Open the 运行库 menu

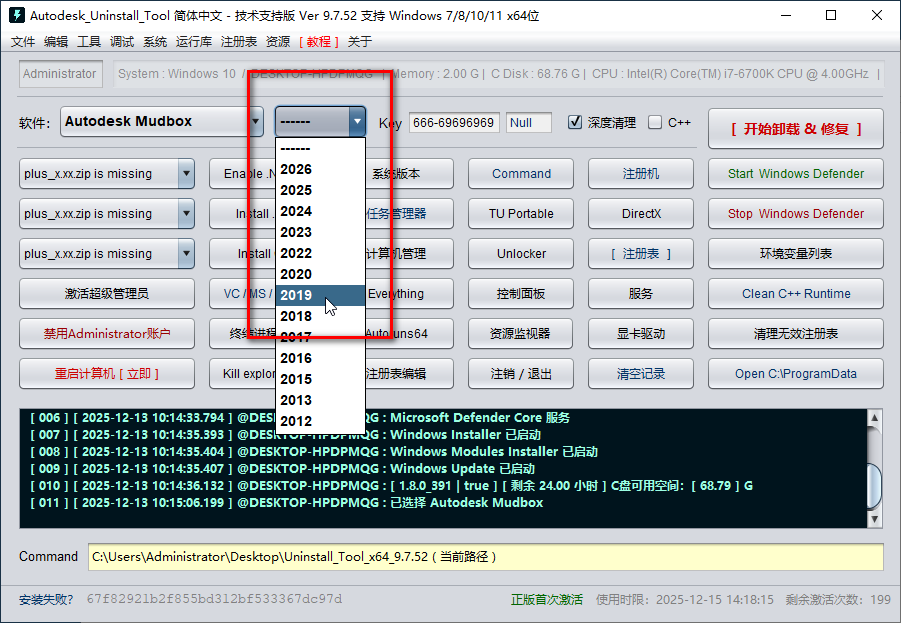194,41
